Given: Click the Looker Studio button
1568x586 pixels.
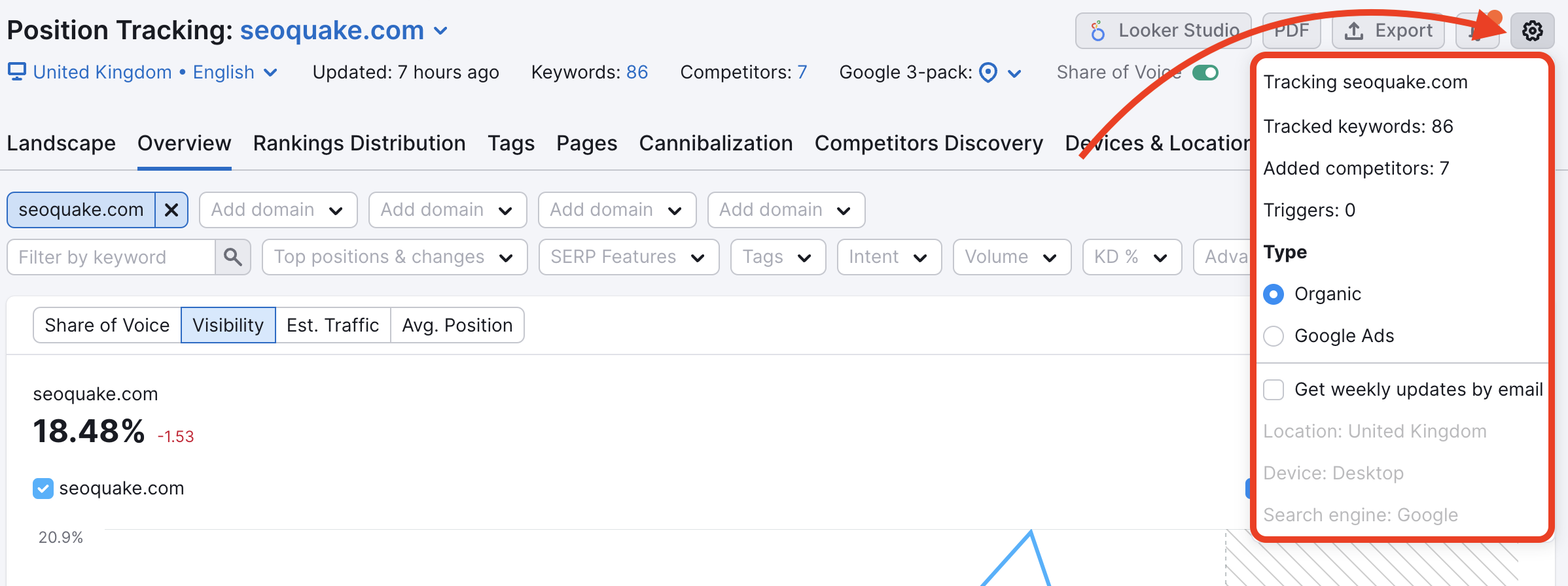Looking at the screenshot, I should coord(1163,31).
